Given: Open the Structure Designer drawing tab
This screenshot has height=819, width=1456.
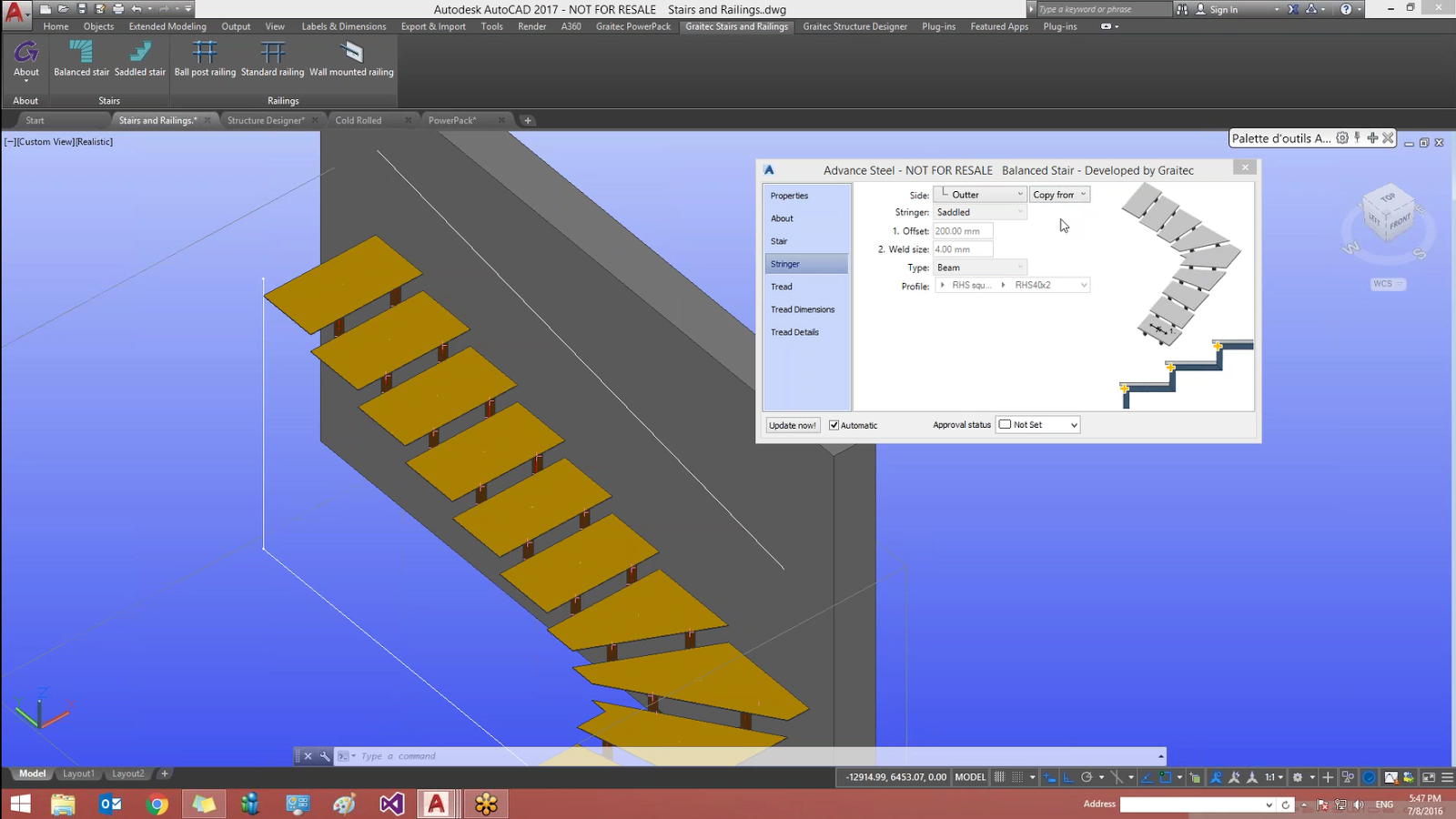Looking at the screenshot, I should 267,119.
